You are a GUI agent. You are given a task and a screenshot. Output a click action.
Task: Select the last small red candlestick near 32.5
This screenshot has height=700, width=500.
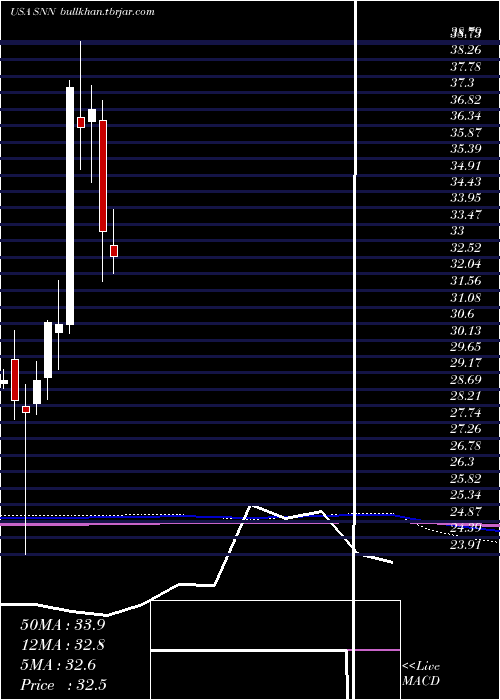[114, 251]
